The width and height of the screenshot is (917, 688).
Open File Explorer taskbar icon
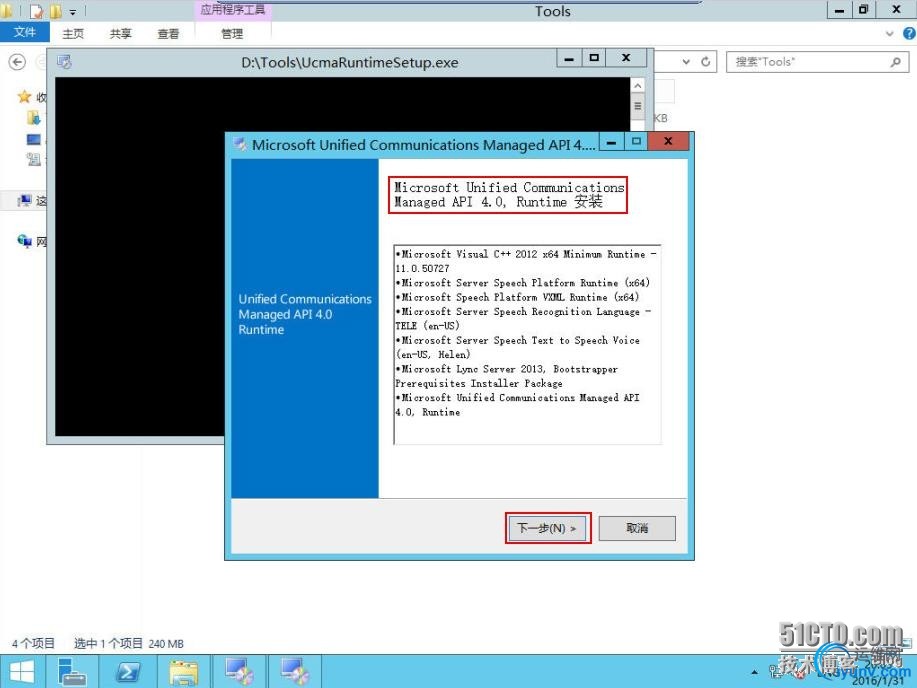tap(184, 672)
